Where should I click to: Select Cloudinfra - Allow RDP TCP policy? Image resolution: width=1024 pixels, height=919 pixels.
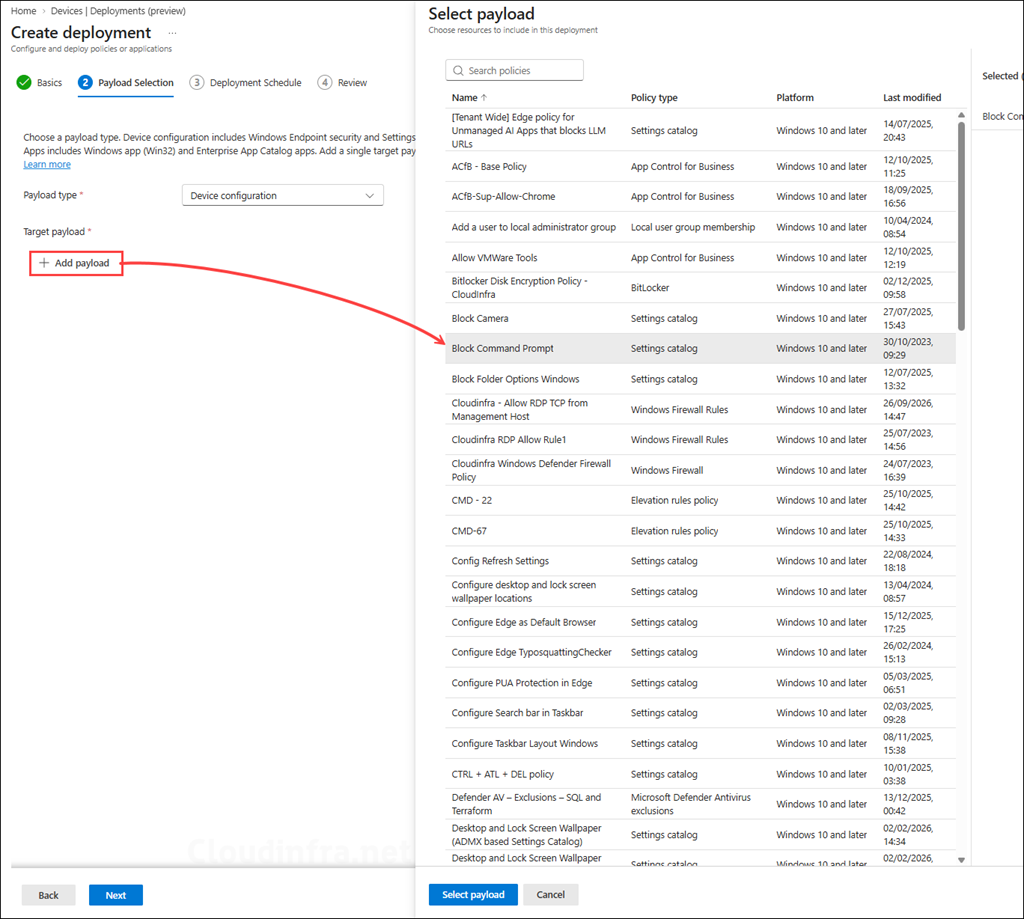pyautogui.click(x=700, y=410)
